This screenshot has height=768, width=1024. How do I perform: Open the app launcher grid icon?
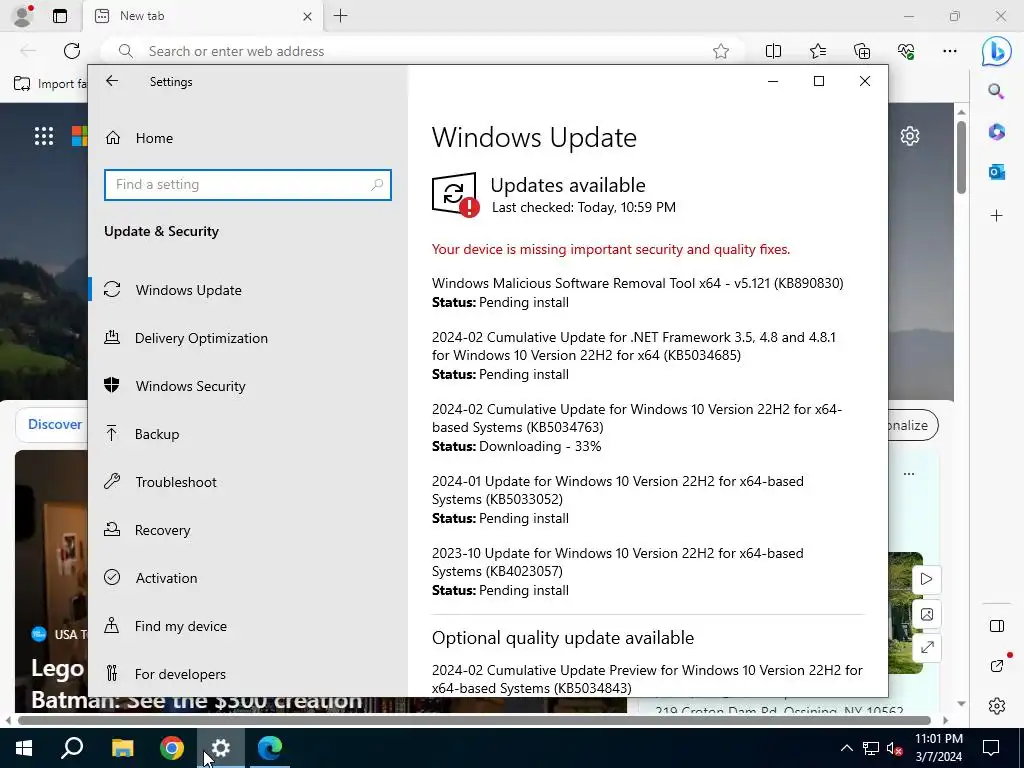(x=44, y=136)
